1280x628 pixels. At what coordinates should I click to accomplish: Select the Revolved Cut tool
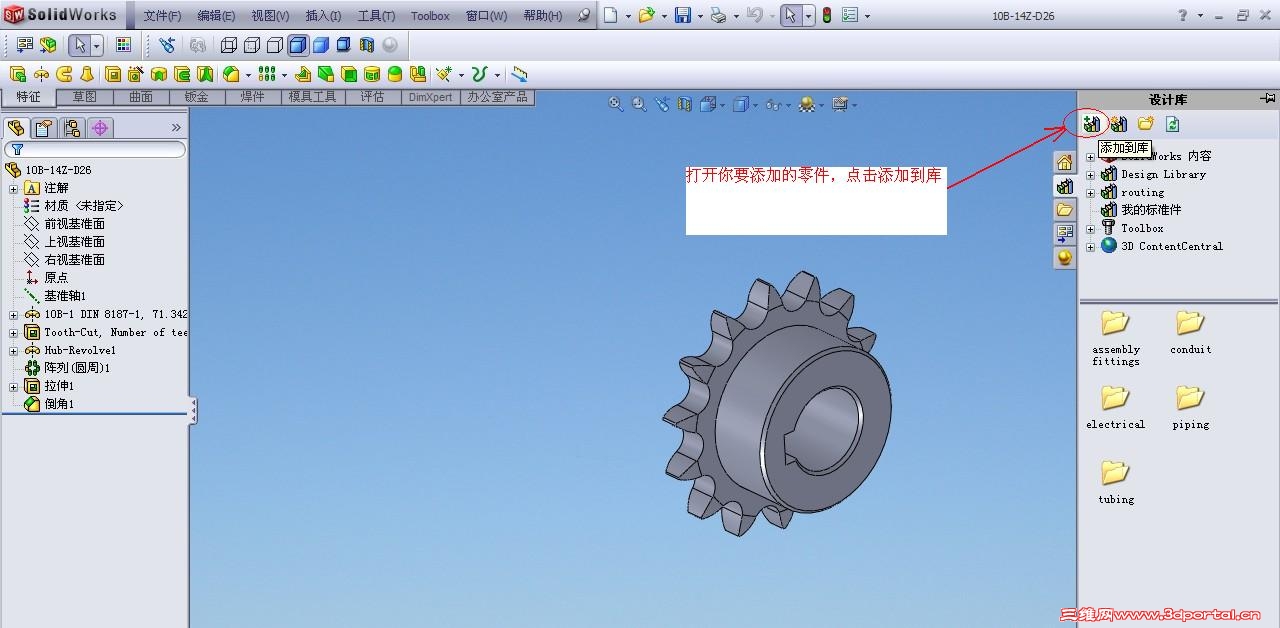pos(159,74)
